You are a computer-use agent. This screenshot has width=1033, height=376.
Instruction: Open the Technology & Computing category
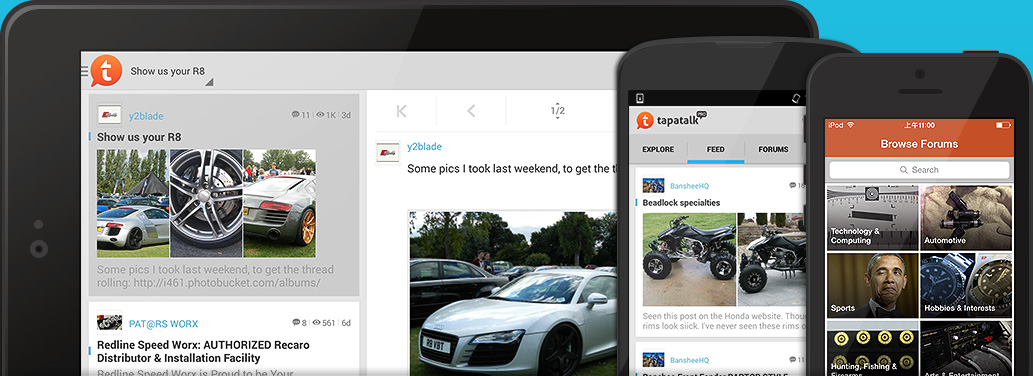[x=872, y=217]
